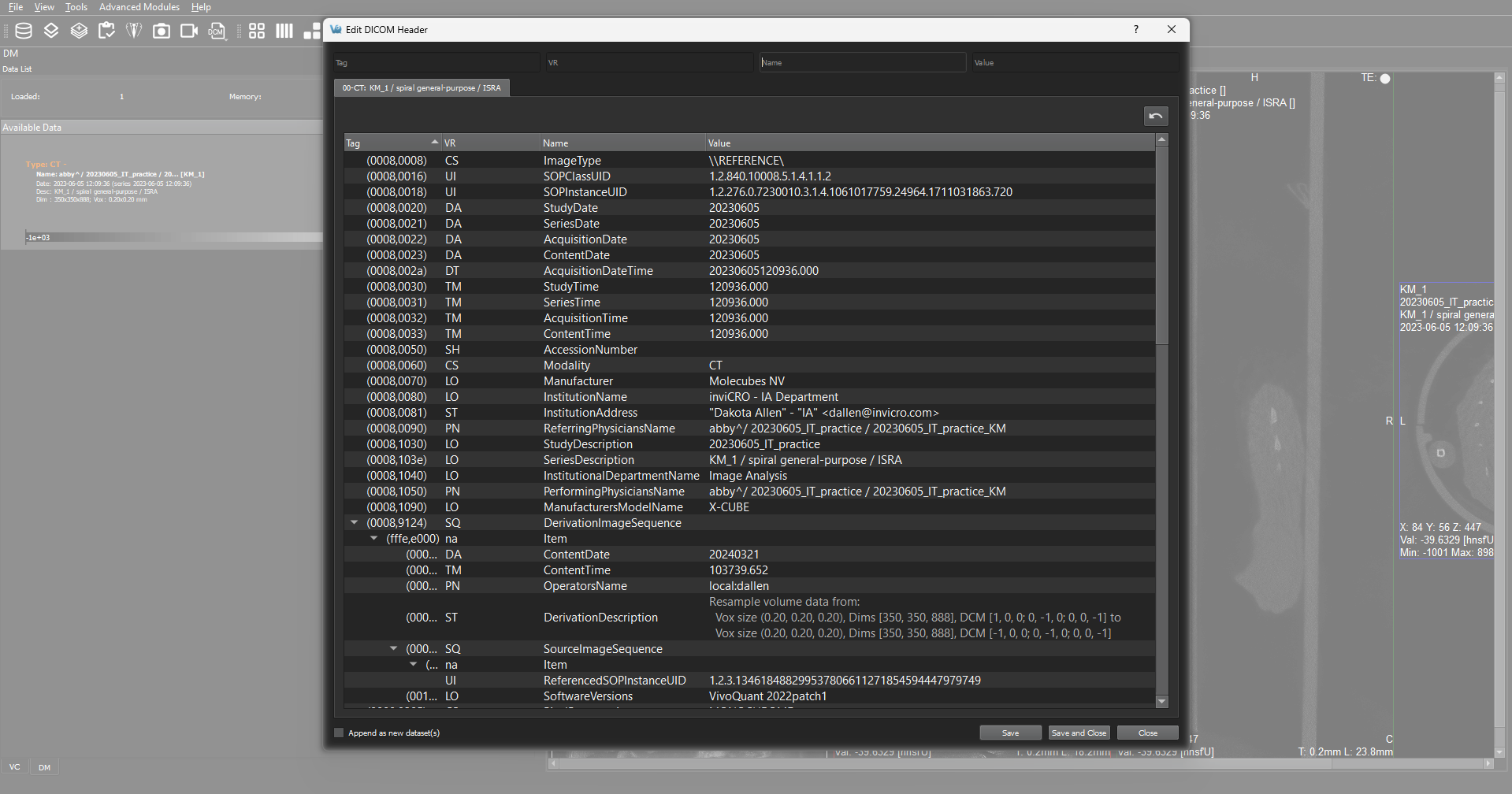
Task: Select the AcquisitionDateTime value
Action: pos(763,271)
